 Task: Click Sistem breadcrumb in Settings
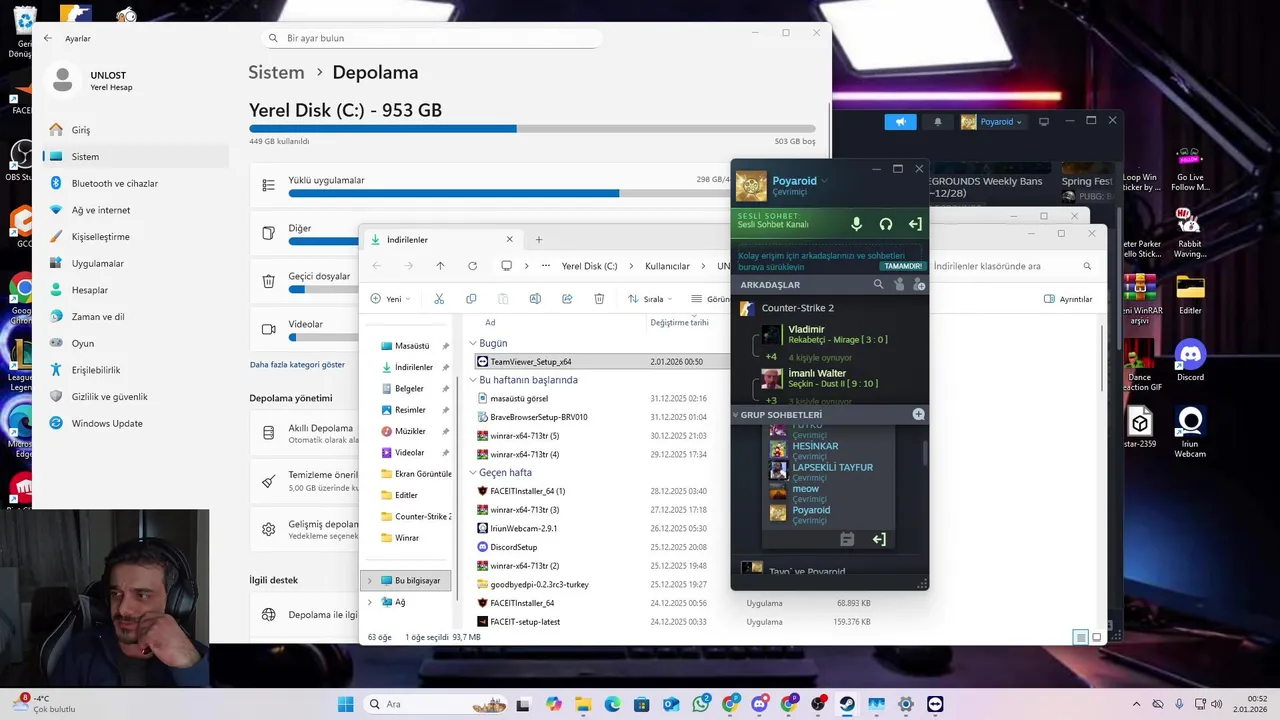pyautogui.click(x=276, y=73)
